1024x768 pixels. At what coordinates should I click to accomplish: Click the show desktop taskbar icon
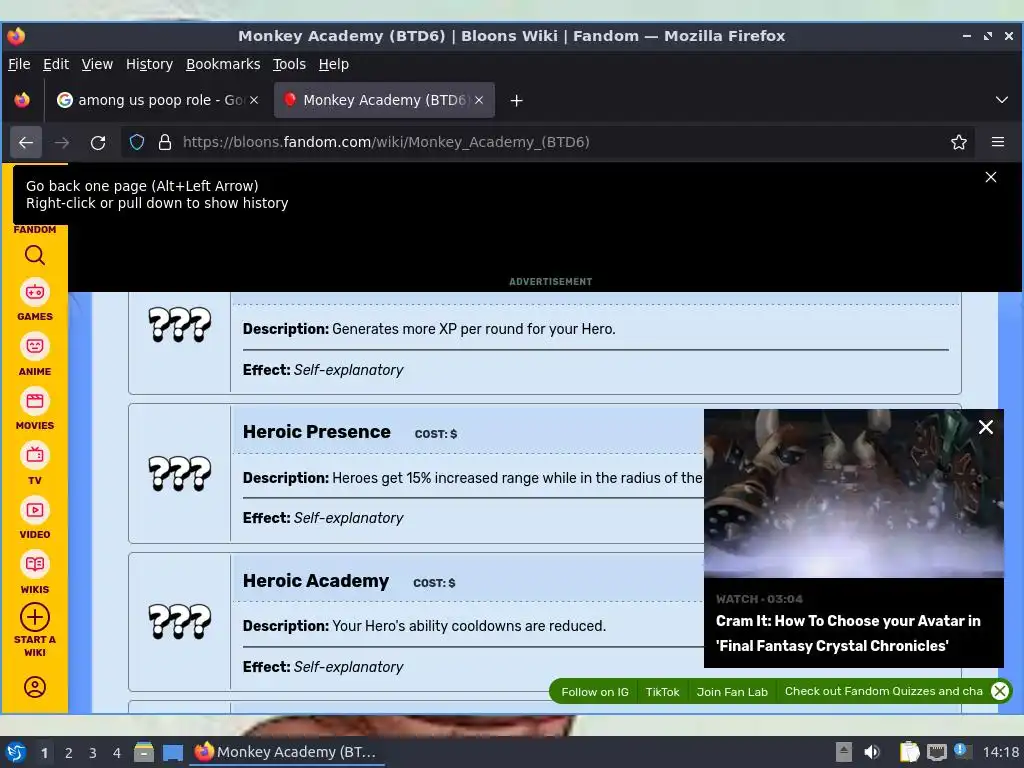point(172,753)
